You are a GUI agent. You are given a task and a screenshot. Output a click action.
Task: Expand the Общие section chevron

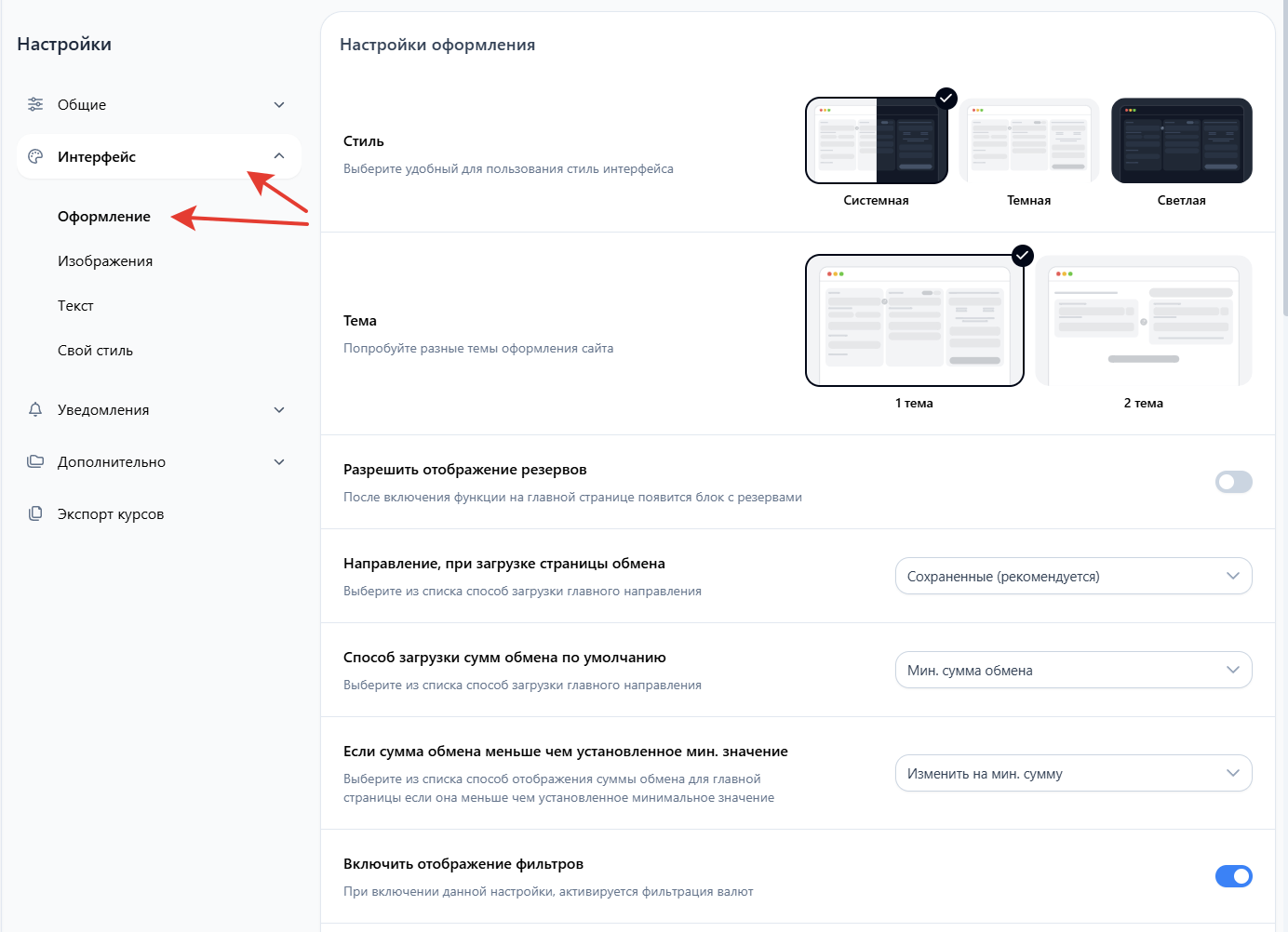pyautogui.click(x=279, y=104)
